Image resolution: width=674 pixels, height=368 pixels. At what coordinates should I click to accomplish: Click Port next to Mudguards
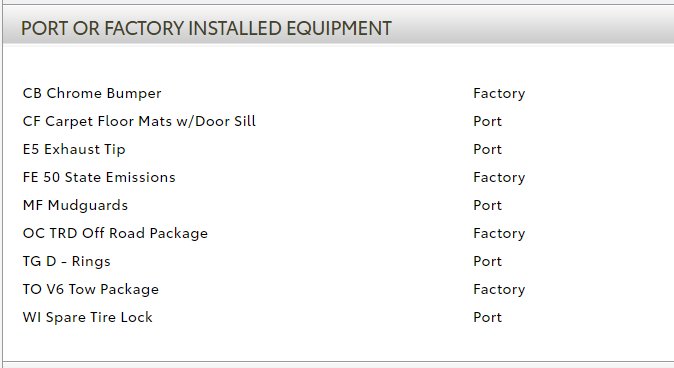(487, 205)
